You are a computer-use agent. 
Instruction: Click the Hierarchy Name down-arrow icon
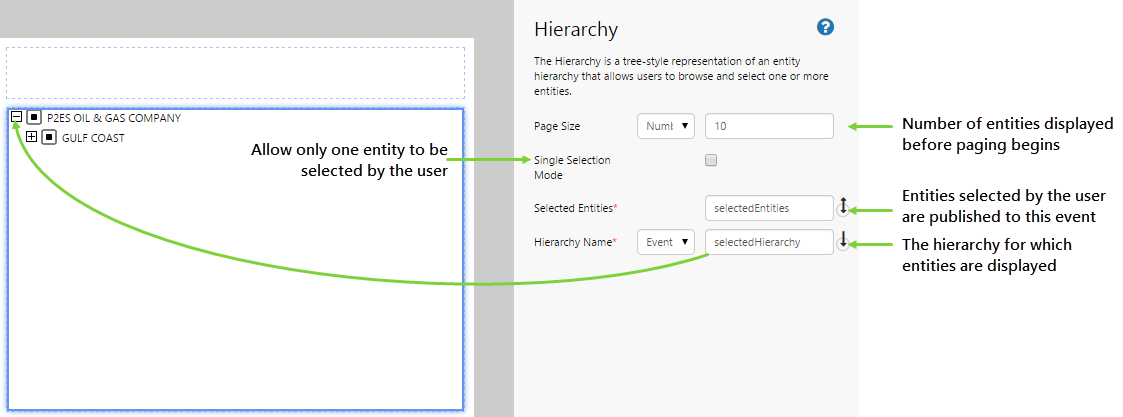[x=842, y=241]
